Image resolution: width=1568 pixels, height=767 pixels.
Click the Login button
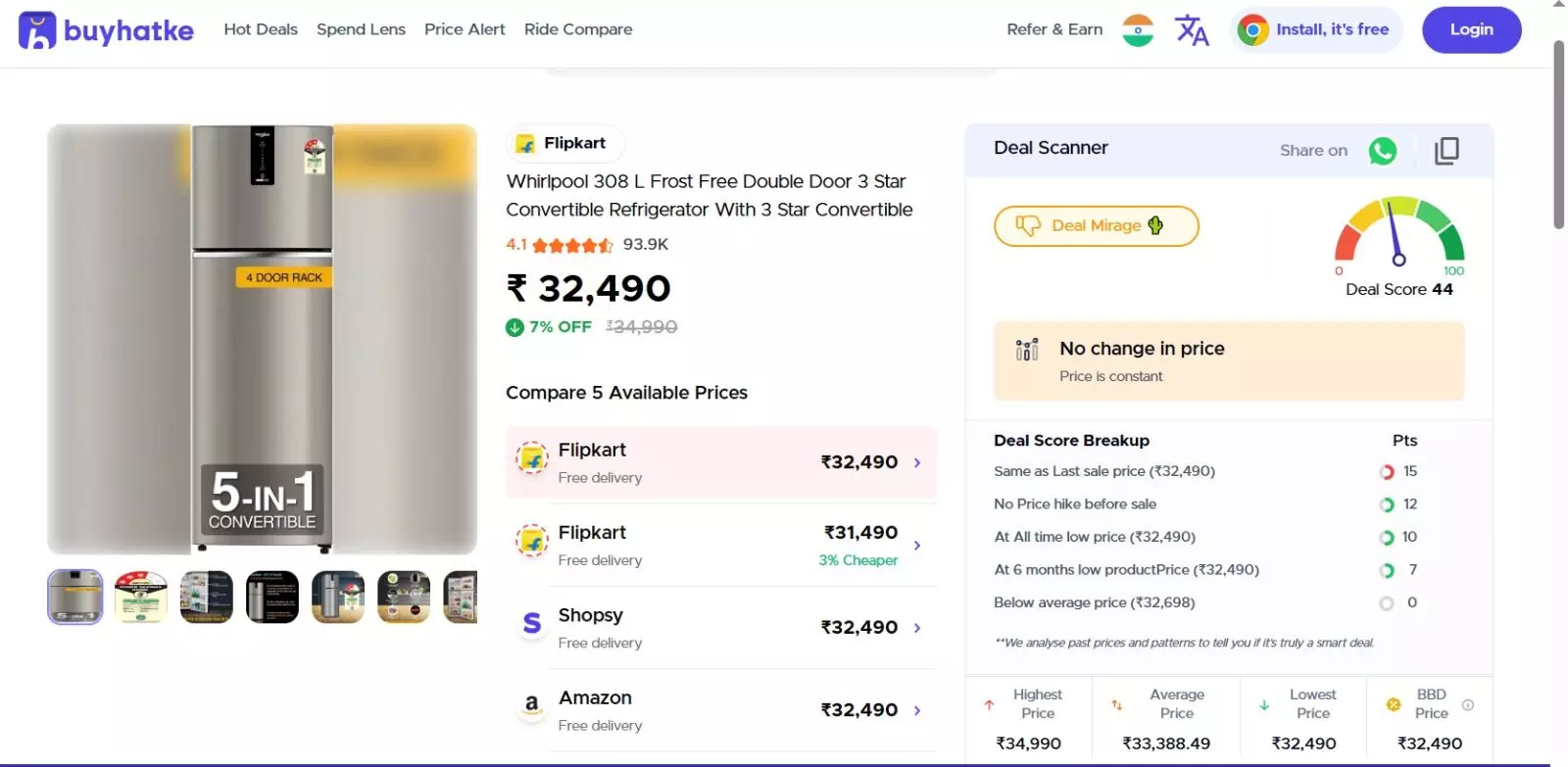(x=1471, y=29)
